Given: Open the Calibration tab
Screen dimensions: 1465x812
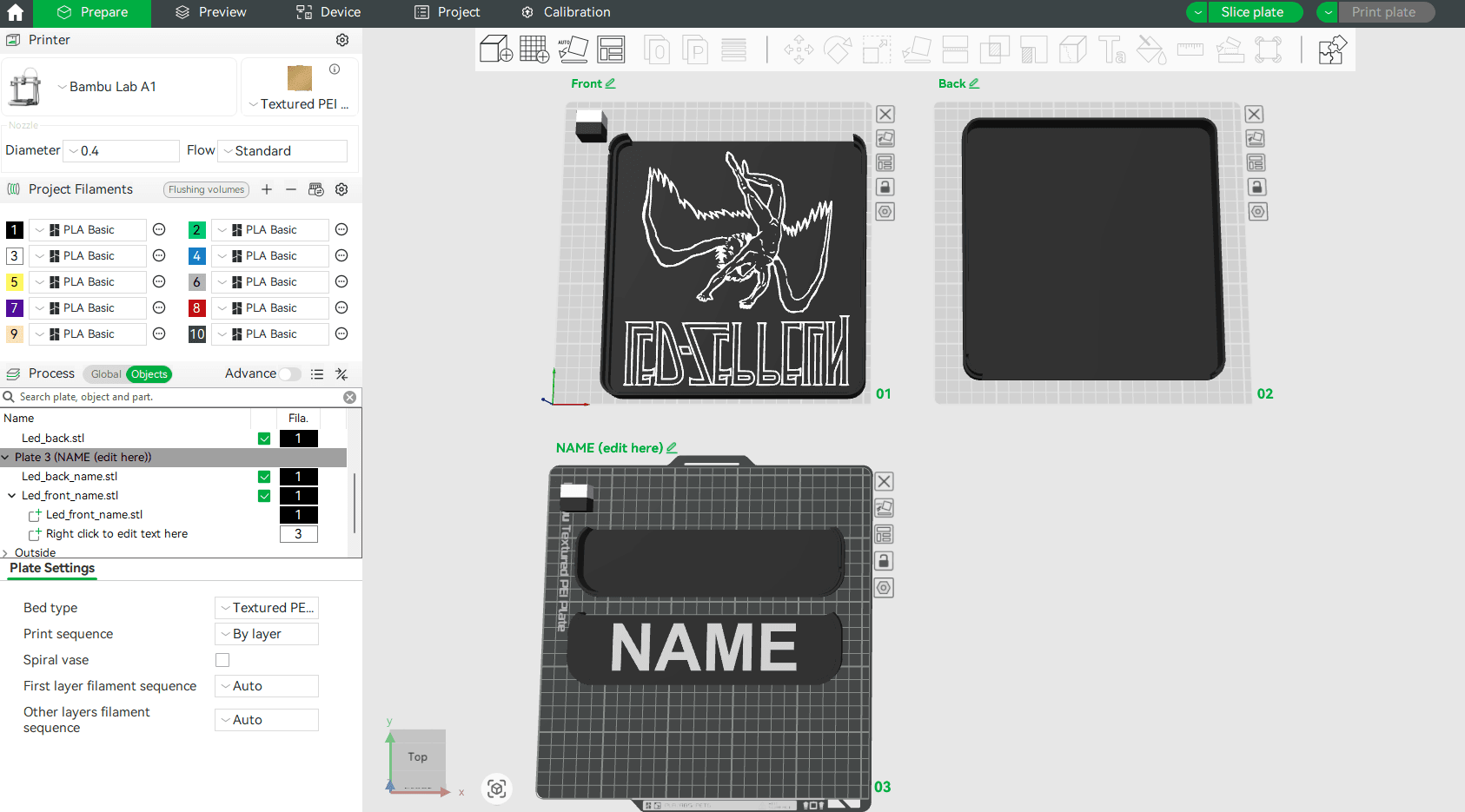Looking at the screenshot, I should click(x=566, y=12).
